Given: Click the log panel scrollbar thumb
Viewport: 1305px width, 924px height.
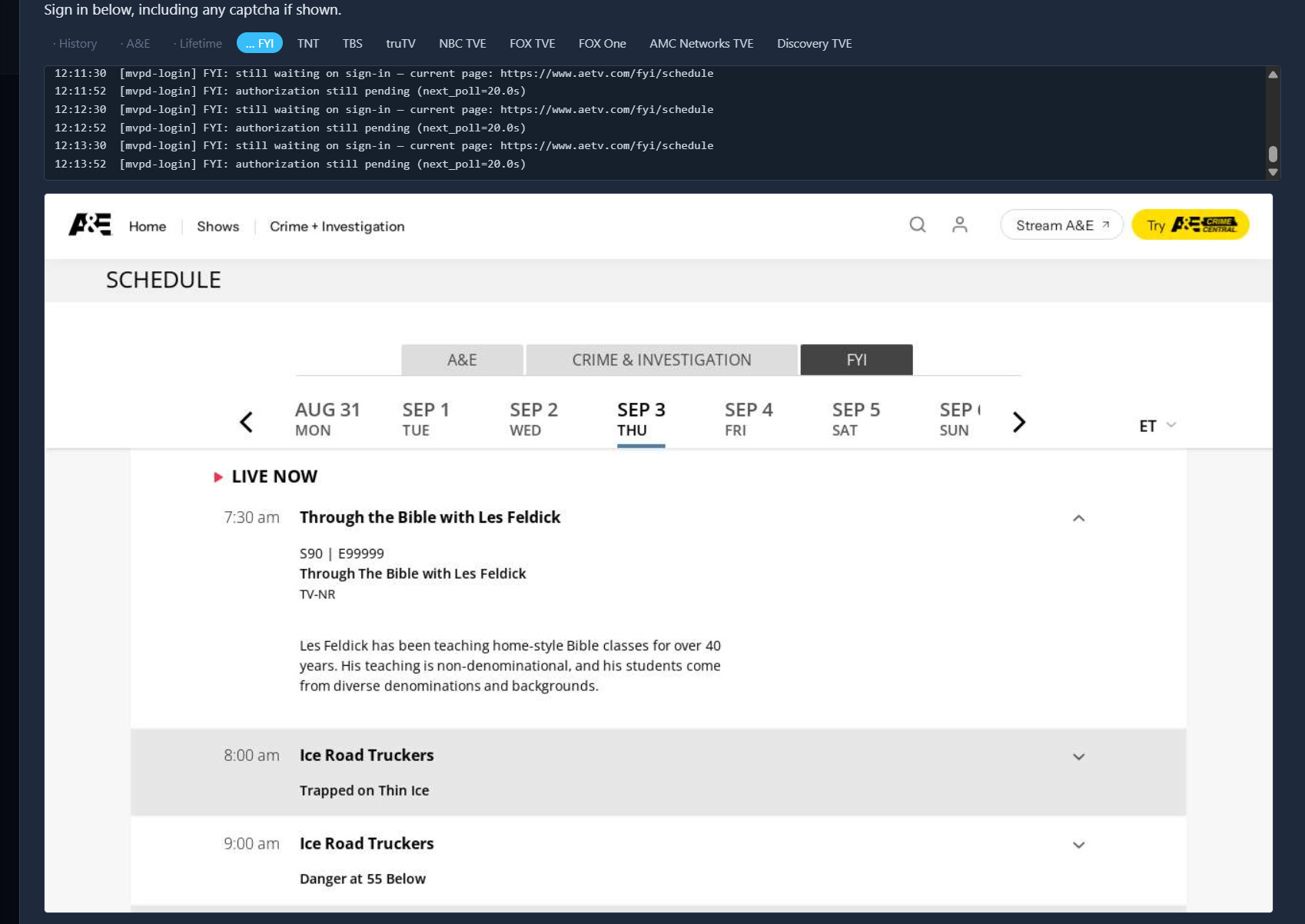Looking at the screenshot, I should point(1273,154).
